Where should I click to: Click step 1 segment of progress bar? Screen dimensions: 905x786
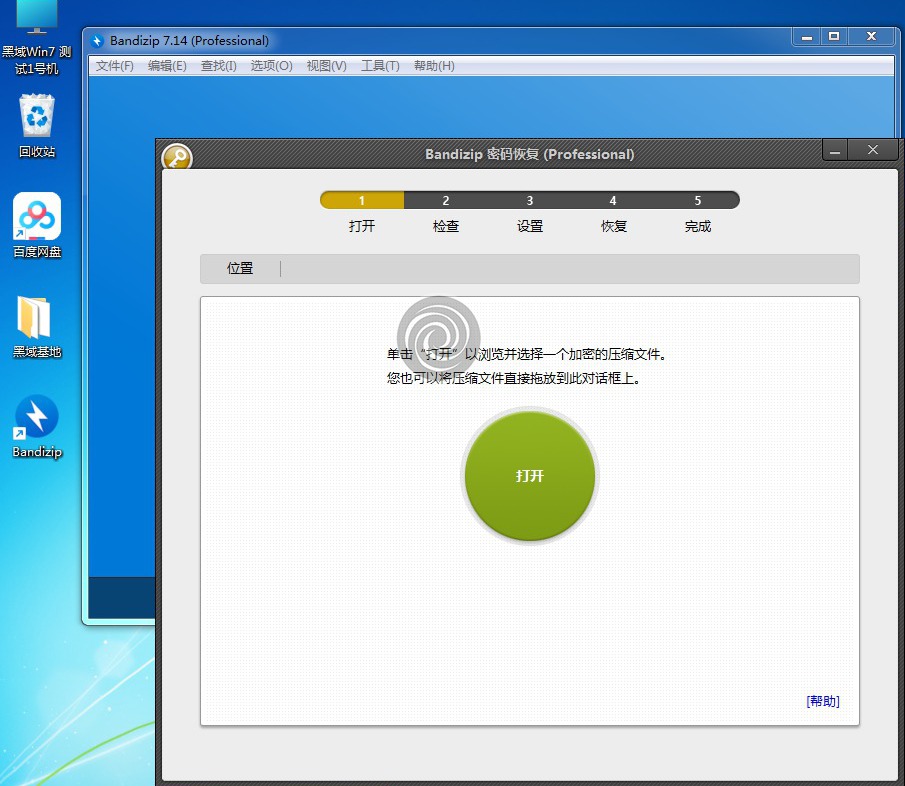pyautogui.click(x=362, y=200)
